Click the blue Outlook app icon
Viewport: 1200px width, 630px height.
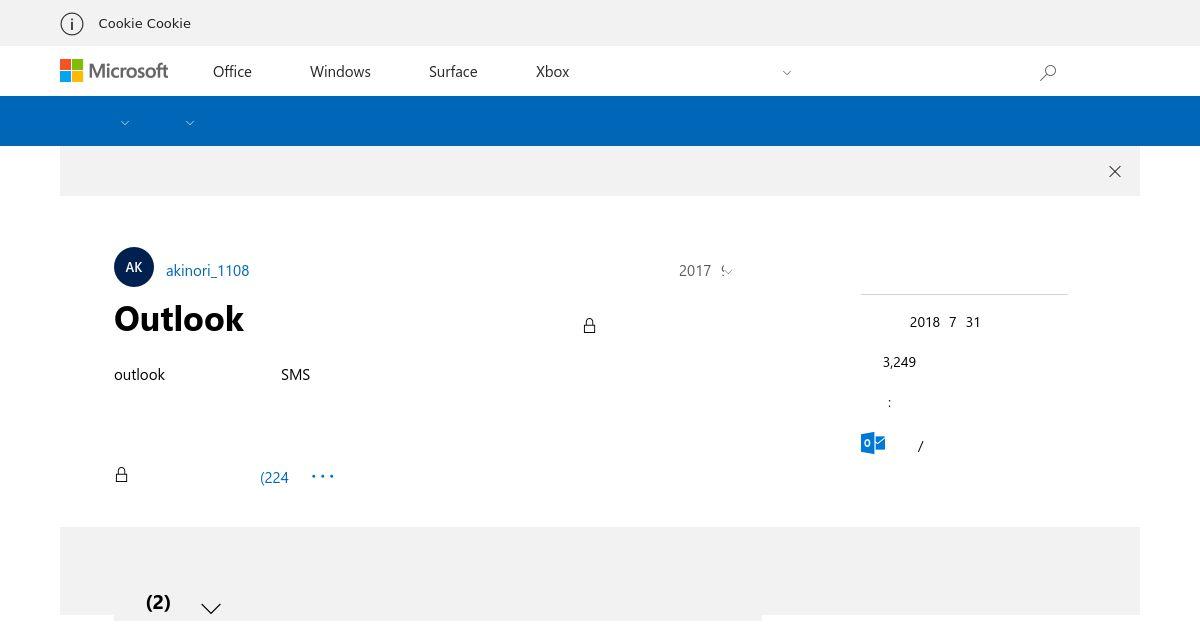[x=873, y=443]
